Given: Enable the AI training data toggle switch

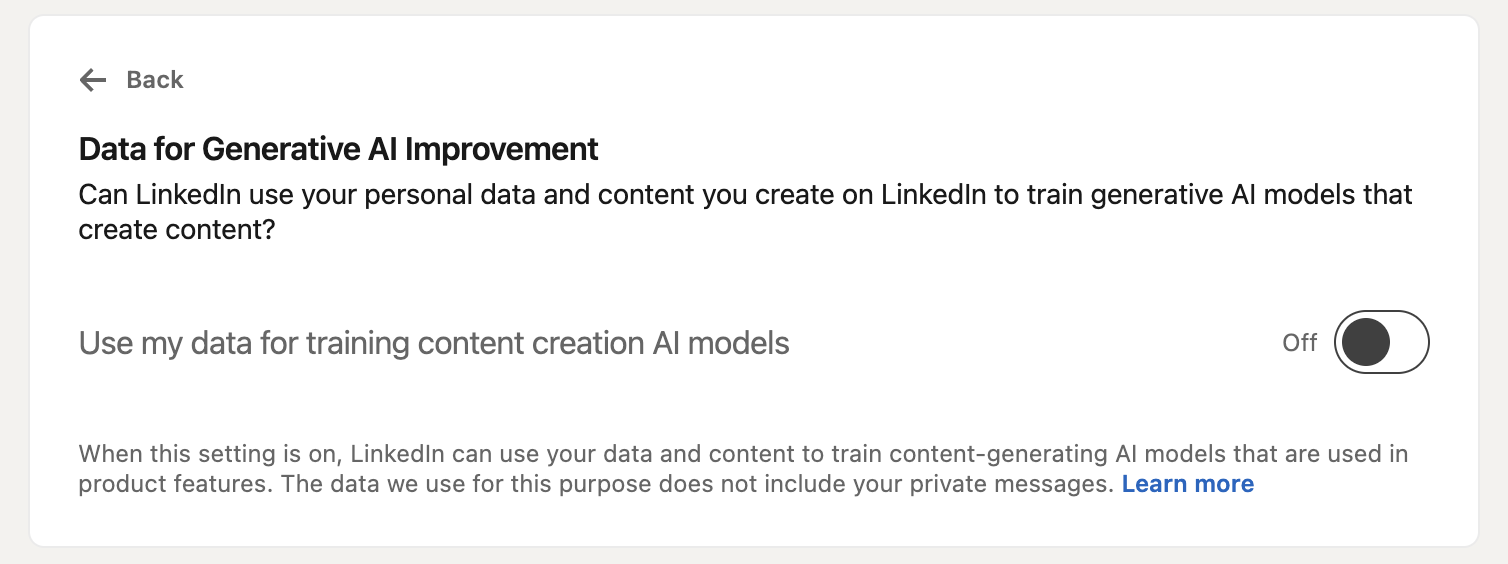Looking at the screenshot, I should [1381, 342].
